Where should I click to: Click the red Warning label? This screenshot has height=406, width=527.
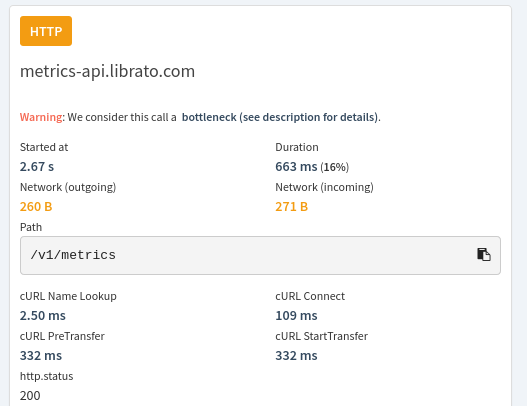41,117
